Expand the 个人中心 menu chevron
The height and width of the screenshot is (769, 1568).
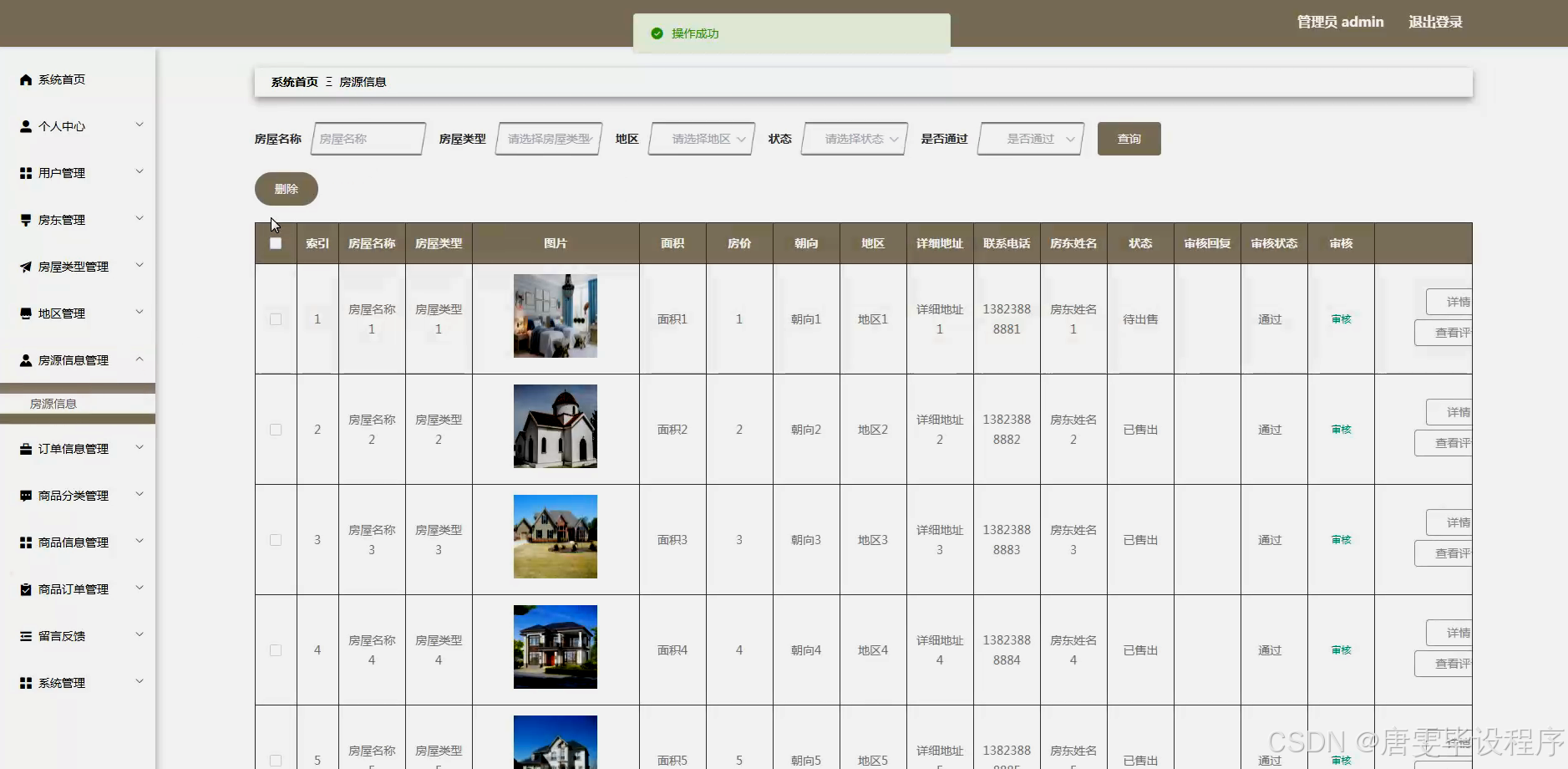point(140,125)
